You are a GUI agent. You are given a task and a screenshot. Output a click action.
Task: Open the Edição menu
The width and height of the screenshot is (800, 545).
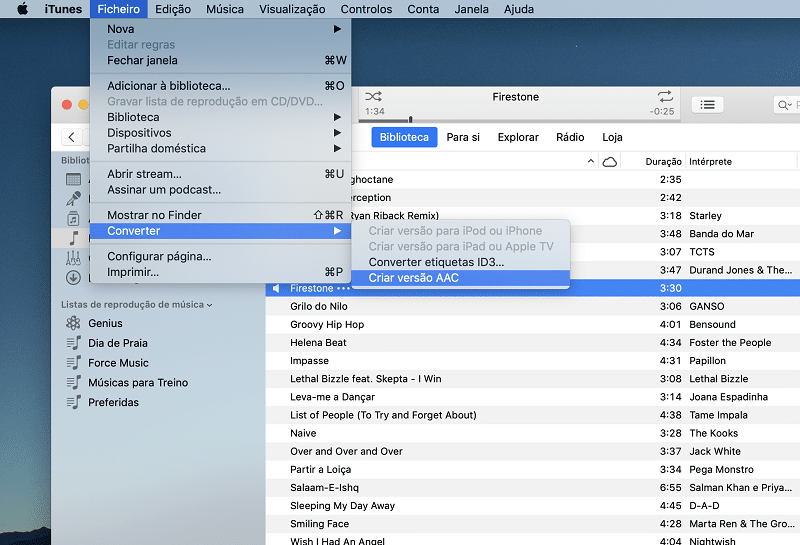173,9
